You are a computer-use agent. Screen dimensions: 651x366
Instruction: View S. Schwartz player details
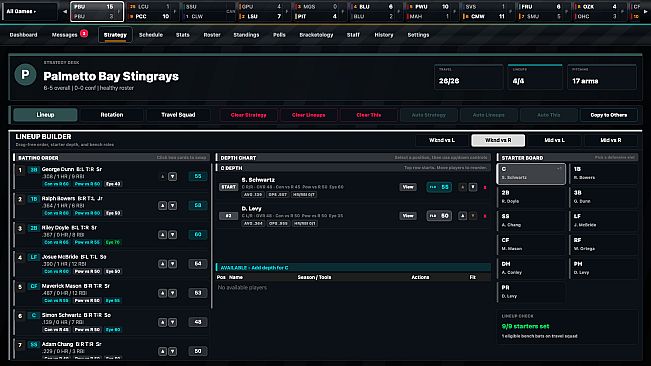(408, 187)
